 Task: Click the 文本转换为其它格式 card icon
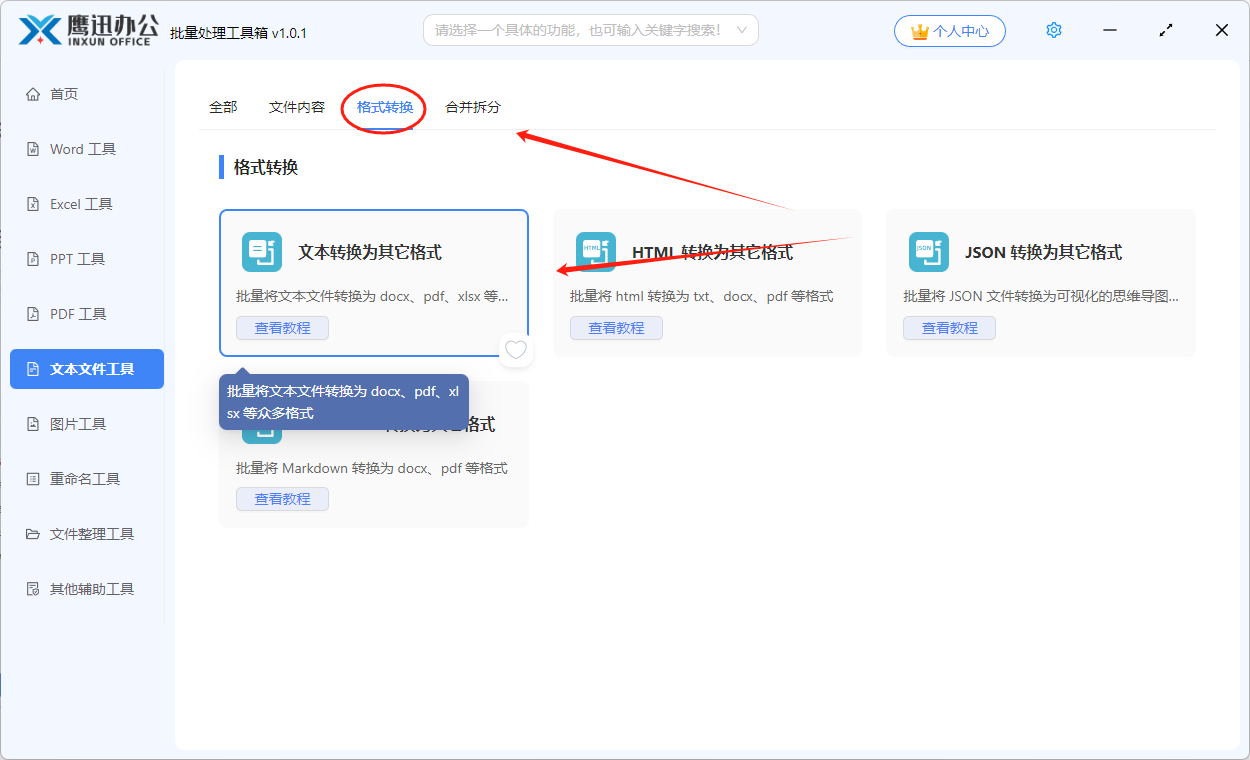262,252
